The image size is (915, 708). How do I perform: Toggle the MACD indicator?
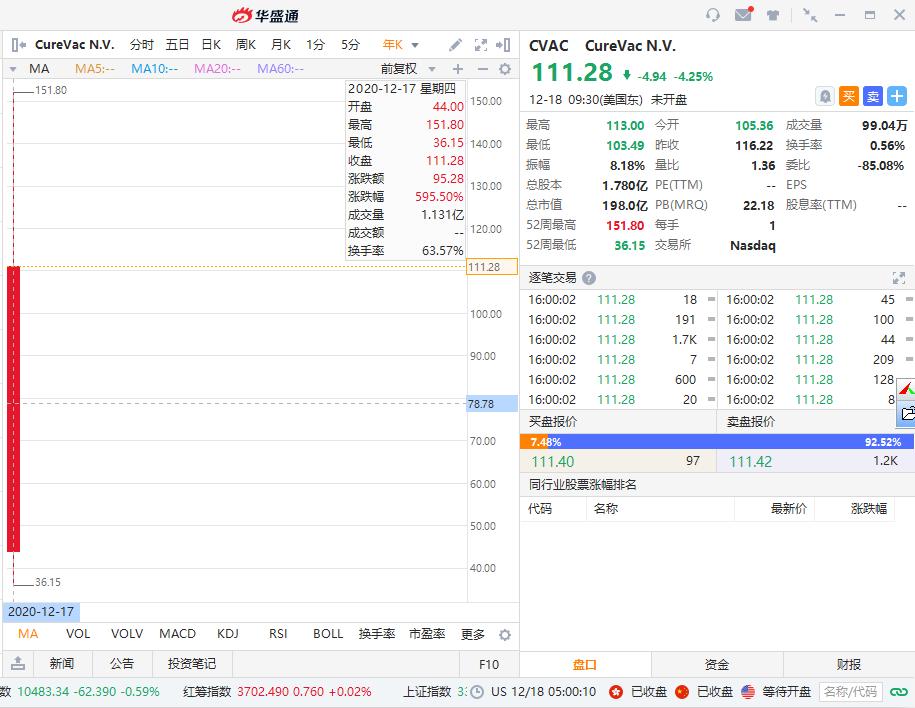[x=177, y=634]
